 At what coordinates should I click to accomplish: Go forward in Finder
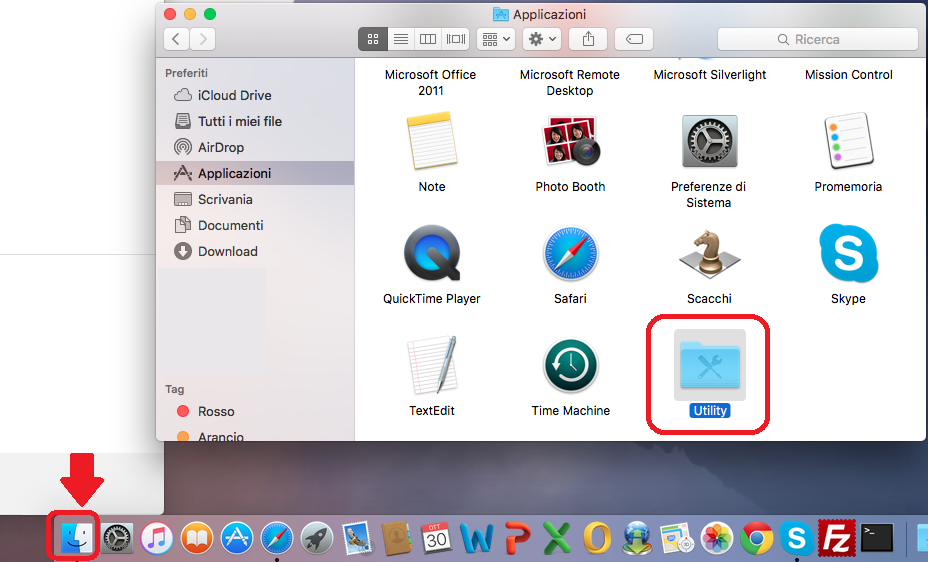202,39
